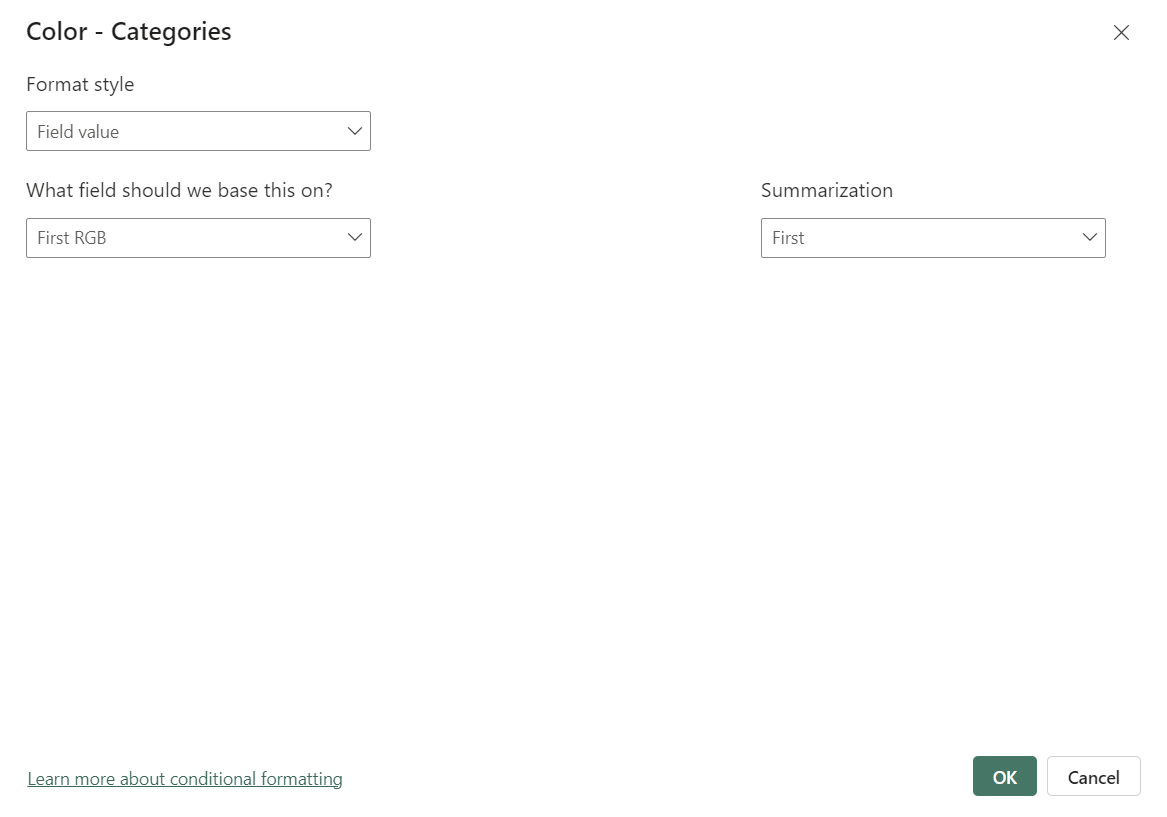The width and height of the screenshot is (1167, 817).
Task: Confirm with the green OK button
Action: pyautogui.click(x=1004, y=777)
